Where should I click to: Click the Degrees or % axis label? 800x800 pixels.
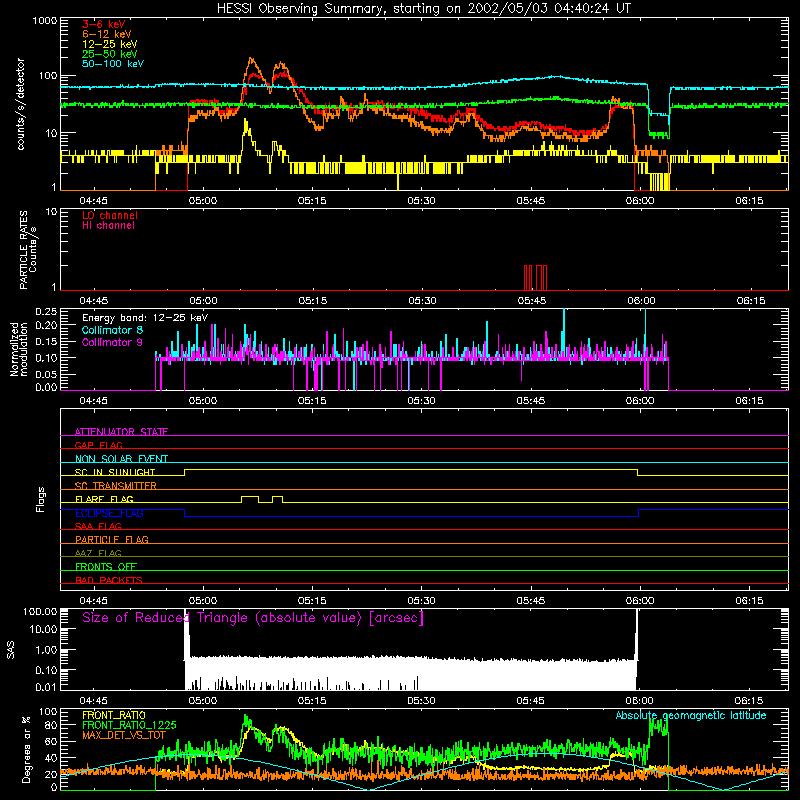tap(26, 749)
